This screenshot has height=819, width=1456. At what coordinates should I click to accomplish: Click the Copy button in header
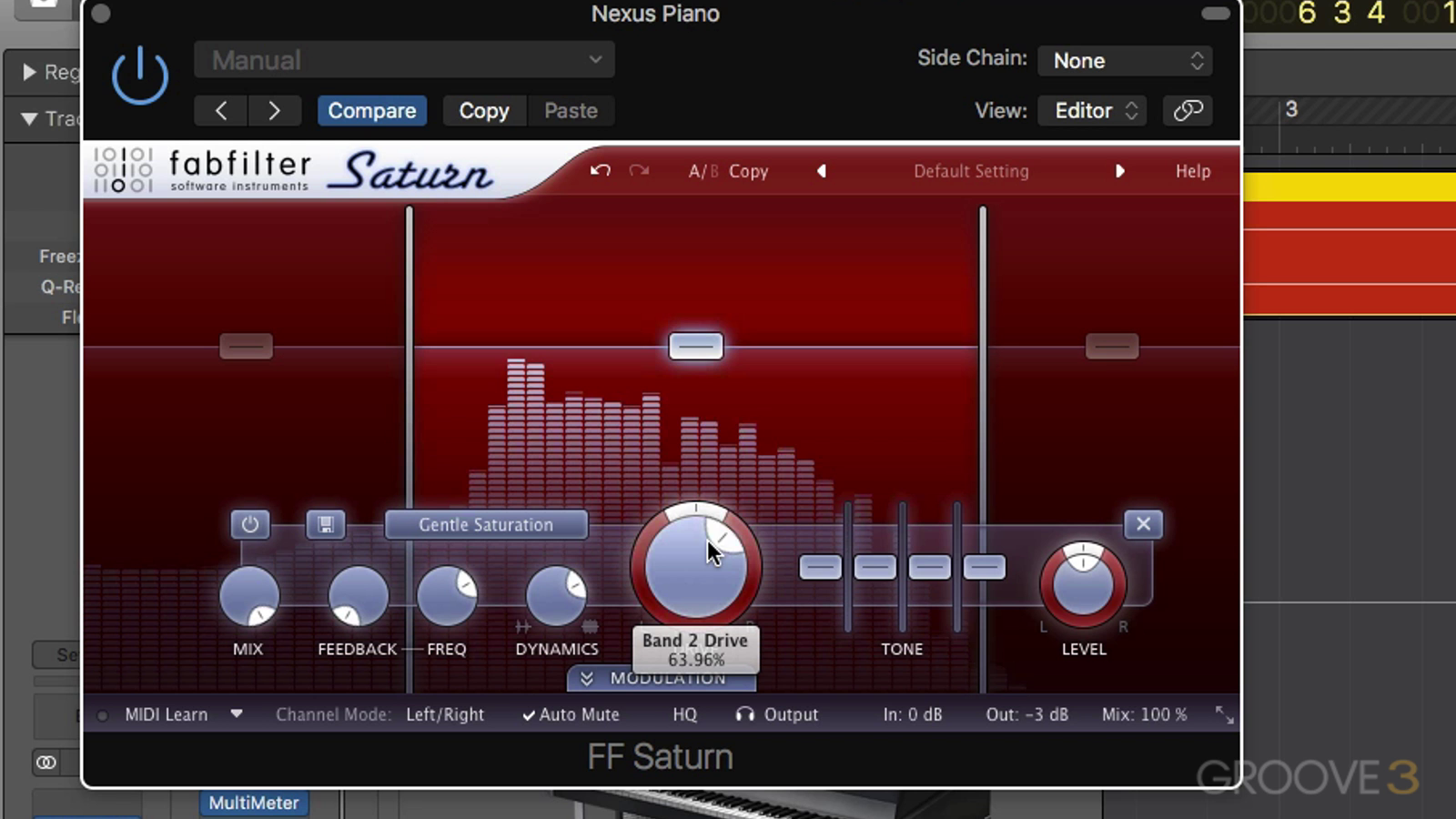point(484,111)
